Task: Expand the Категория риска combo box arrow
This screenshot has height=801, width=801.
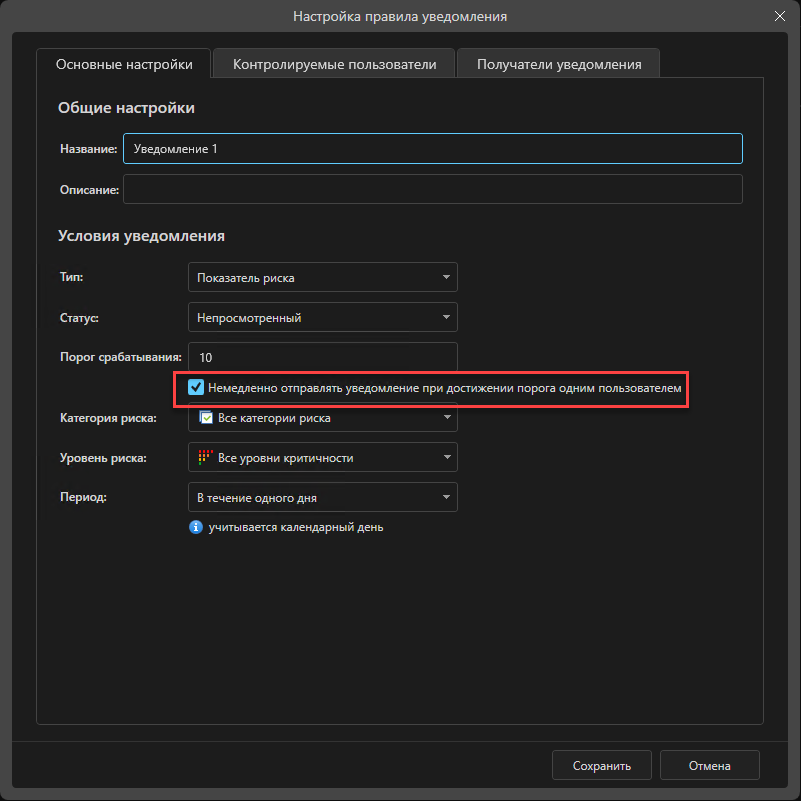Action: coord(446,418)
